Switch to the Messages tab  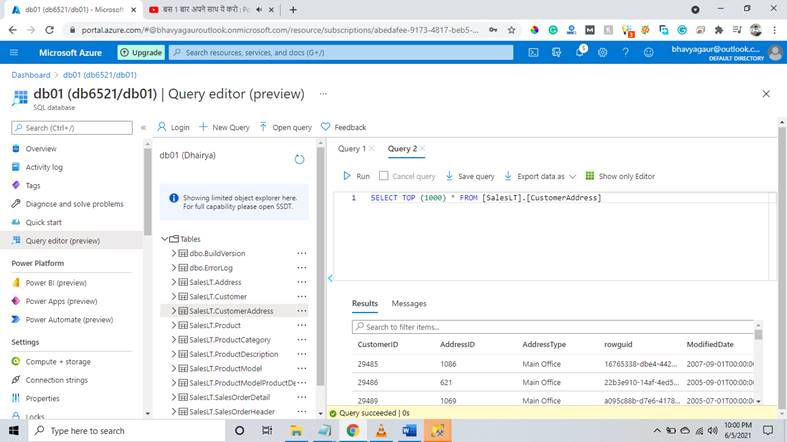pyautogui.click(x=409, y=304)
